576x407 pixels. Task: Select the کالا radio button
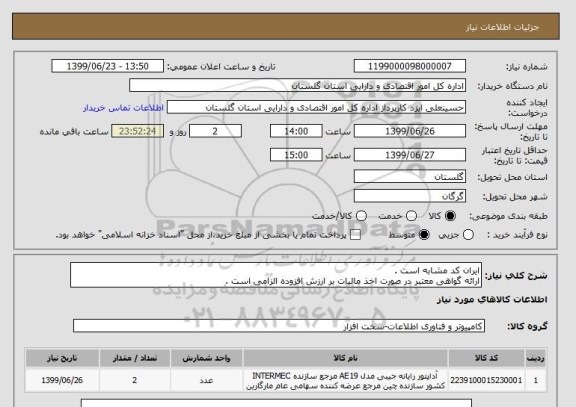[x=450, y=216]
